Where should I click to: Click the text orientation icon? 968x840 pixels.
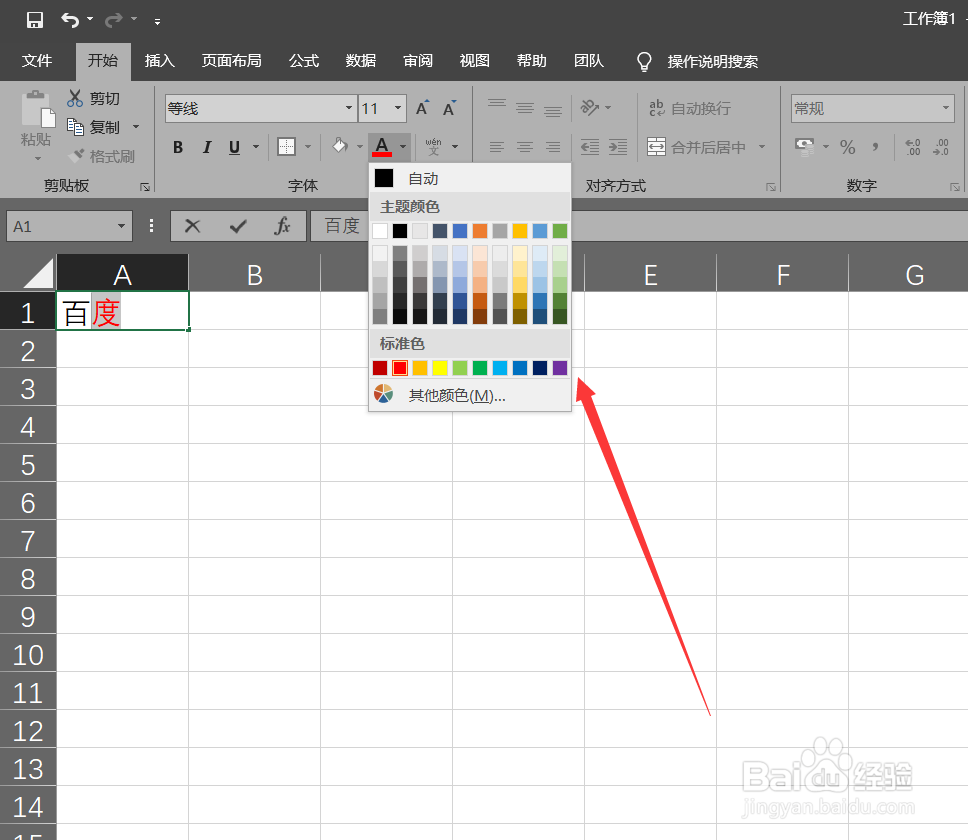pos(590,108)
